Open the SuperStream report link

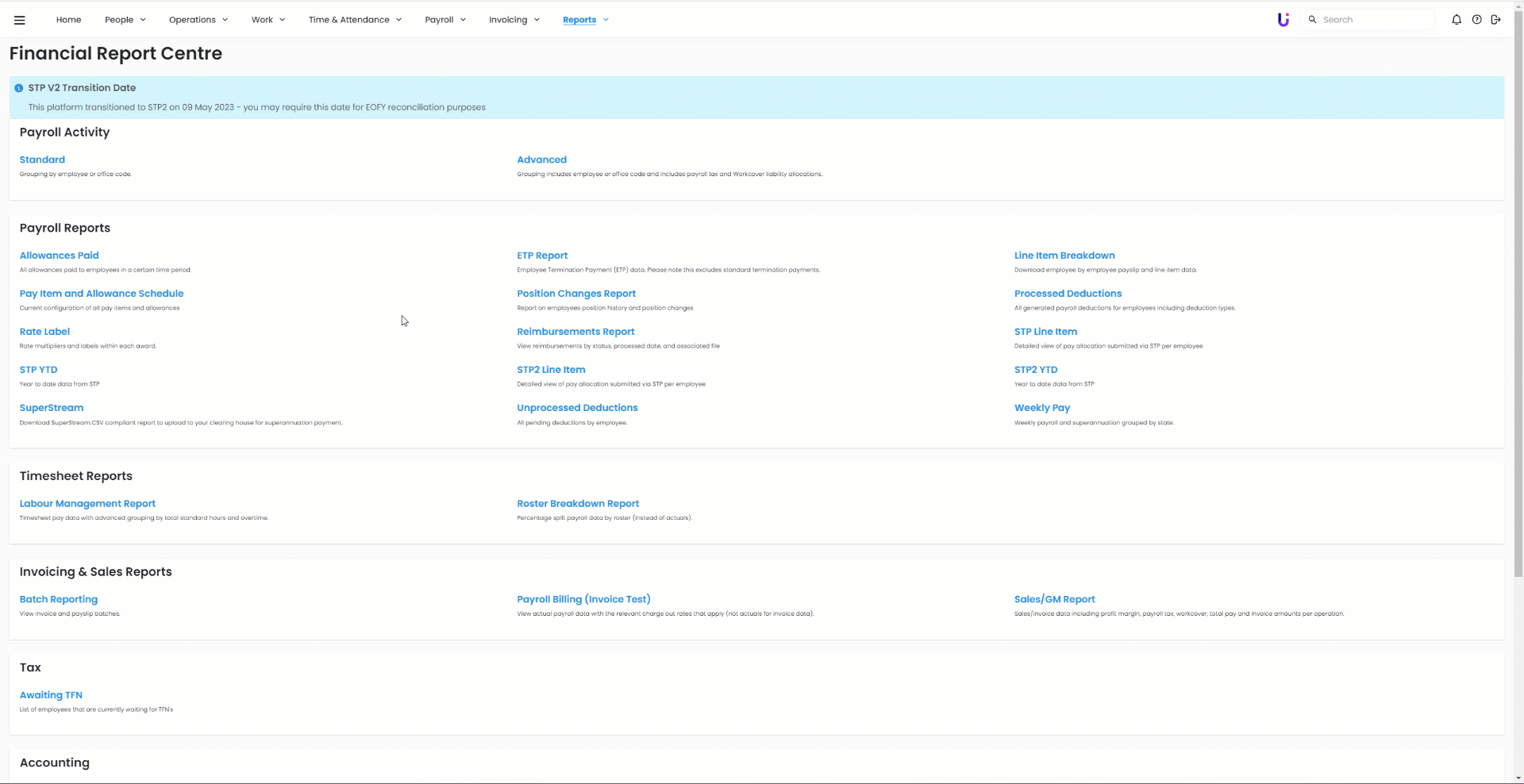[x=52, y=408]
